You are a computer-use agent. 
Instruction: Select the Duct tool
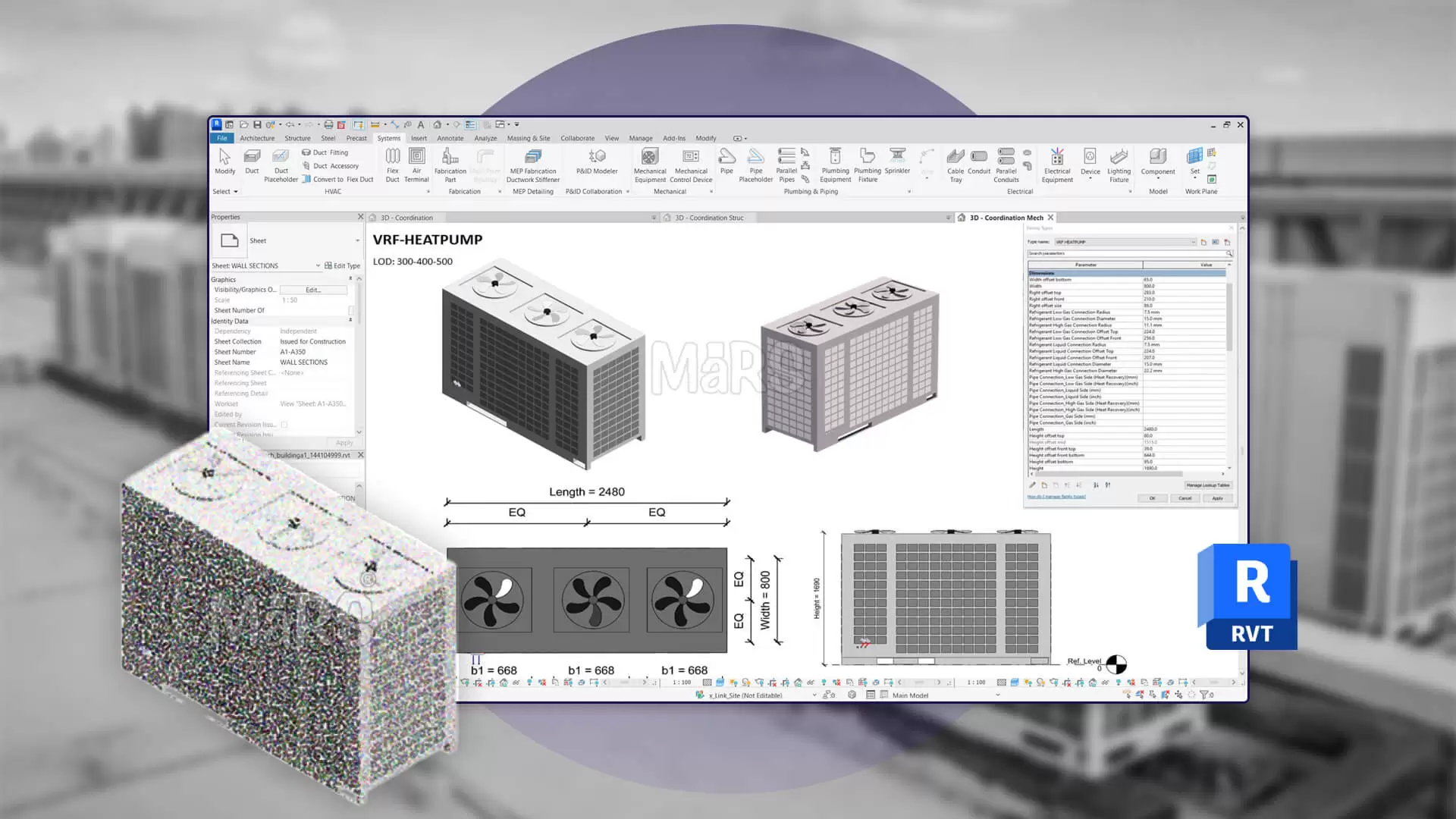pyautogui.click(x=252, y=162)
